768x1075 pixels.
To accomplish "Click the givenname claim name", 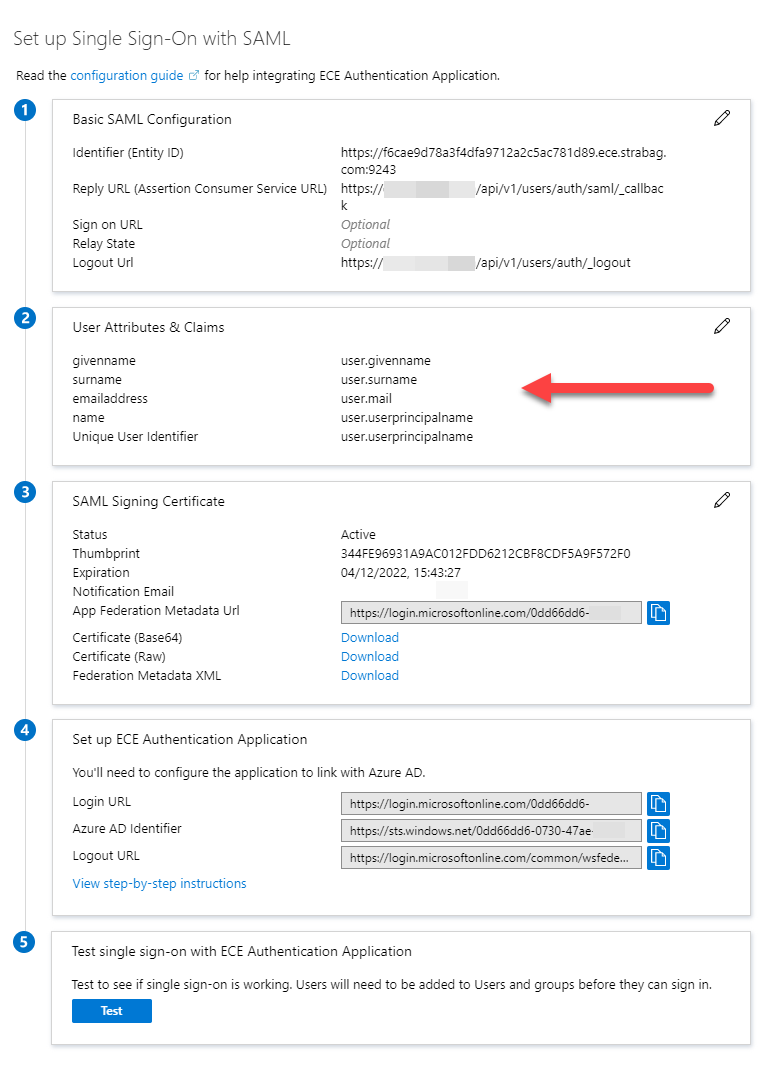I will tap(104, 361).
